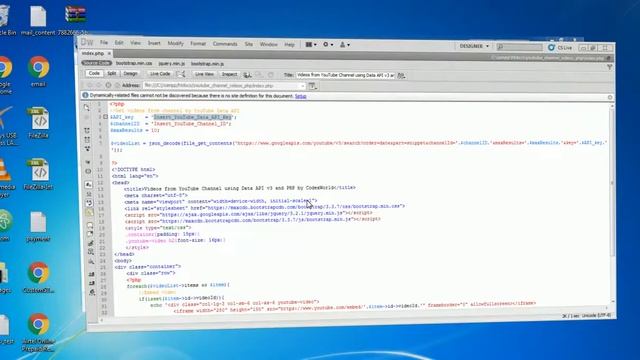Click Recent Snippets icon in coding toolbar

pos(91,252)
